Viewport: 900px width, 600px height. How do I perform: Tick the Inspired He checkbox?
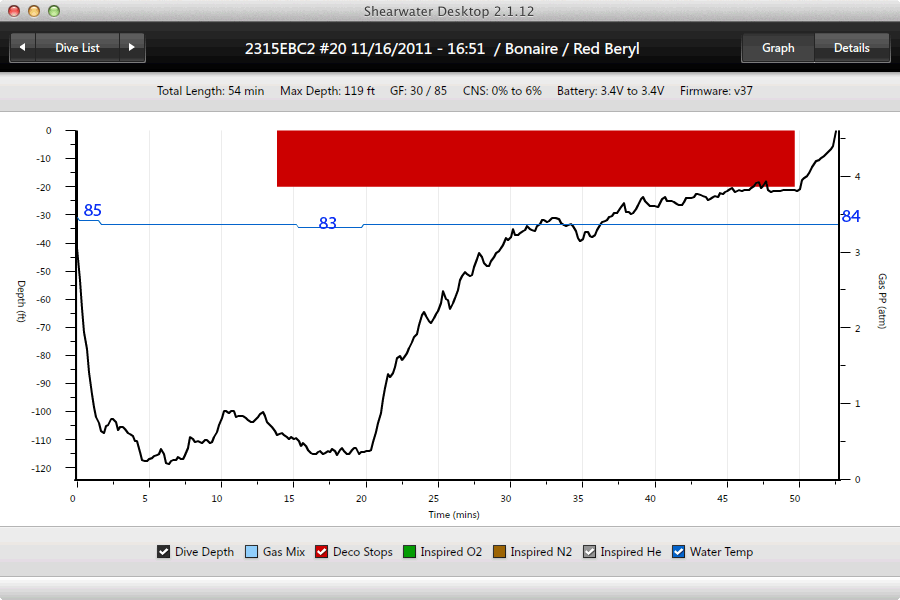[x=590, y=552]
